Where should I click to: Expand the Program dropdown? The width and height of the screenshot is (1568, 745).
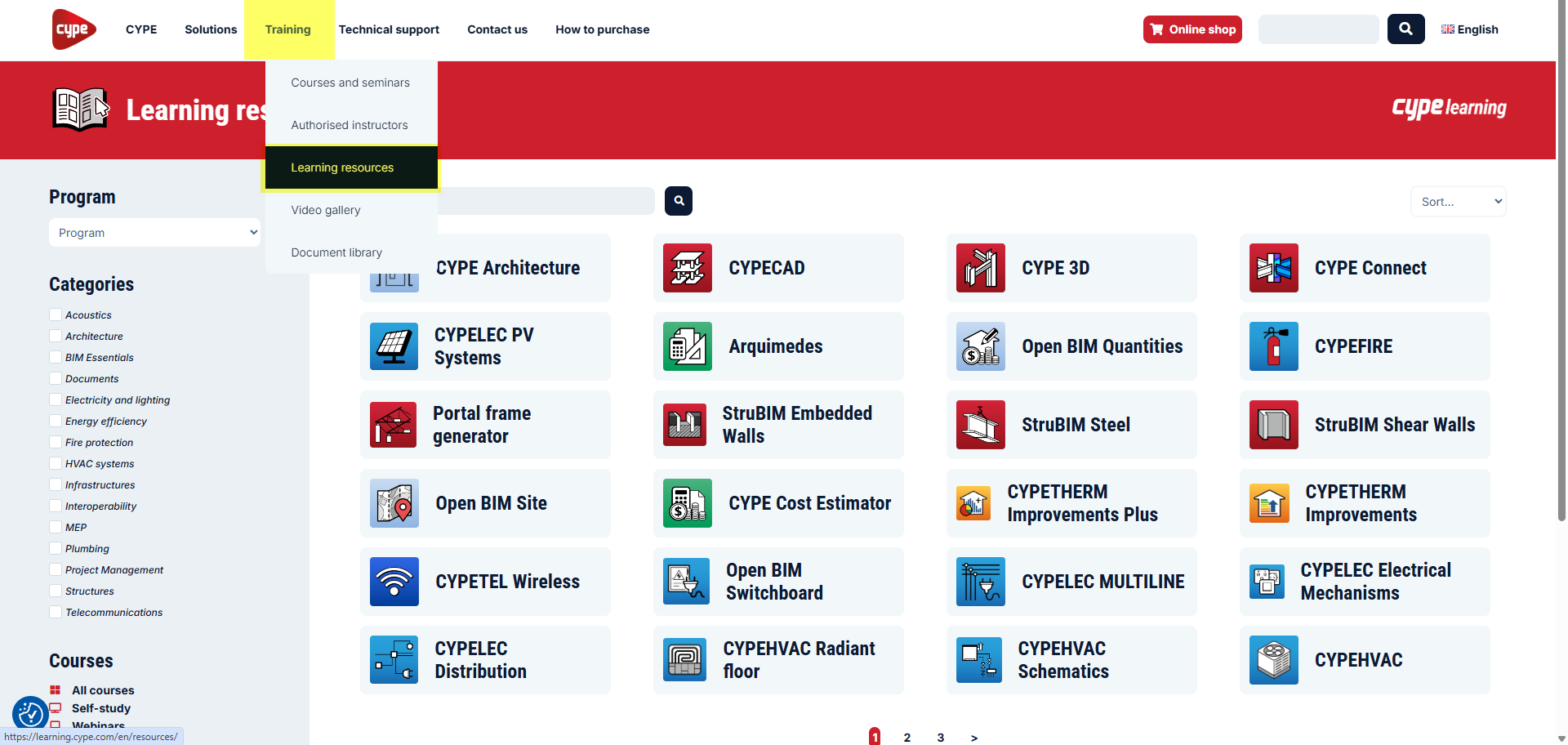point(154,233)
